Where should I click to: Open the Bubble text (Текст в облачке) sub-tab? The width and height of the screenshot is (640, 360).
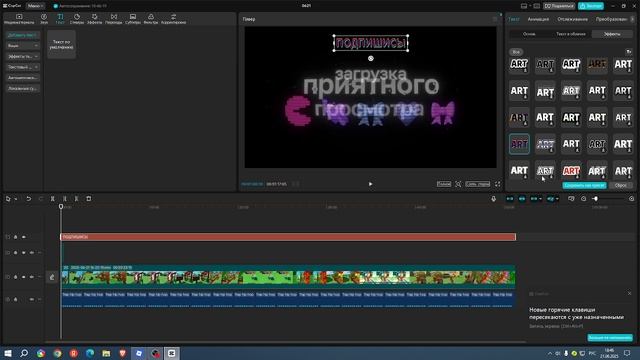(571, 34)
